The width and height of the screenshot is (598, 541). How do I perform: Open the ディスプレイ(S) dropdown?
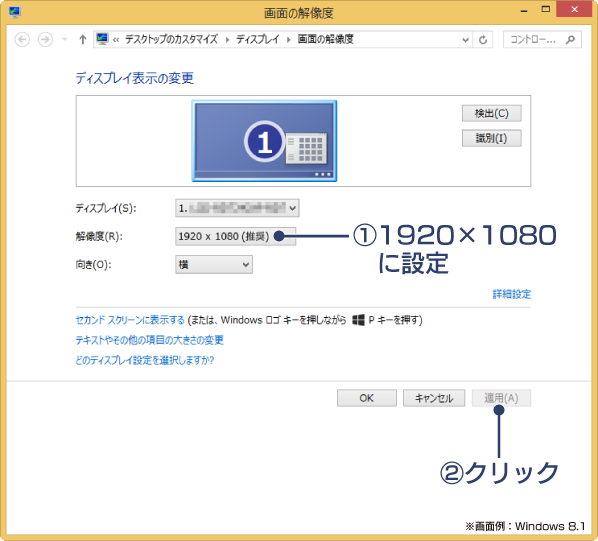[x=237, y=208]
